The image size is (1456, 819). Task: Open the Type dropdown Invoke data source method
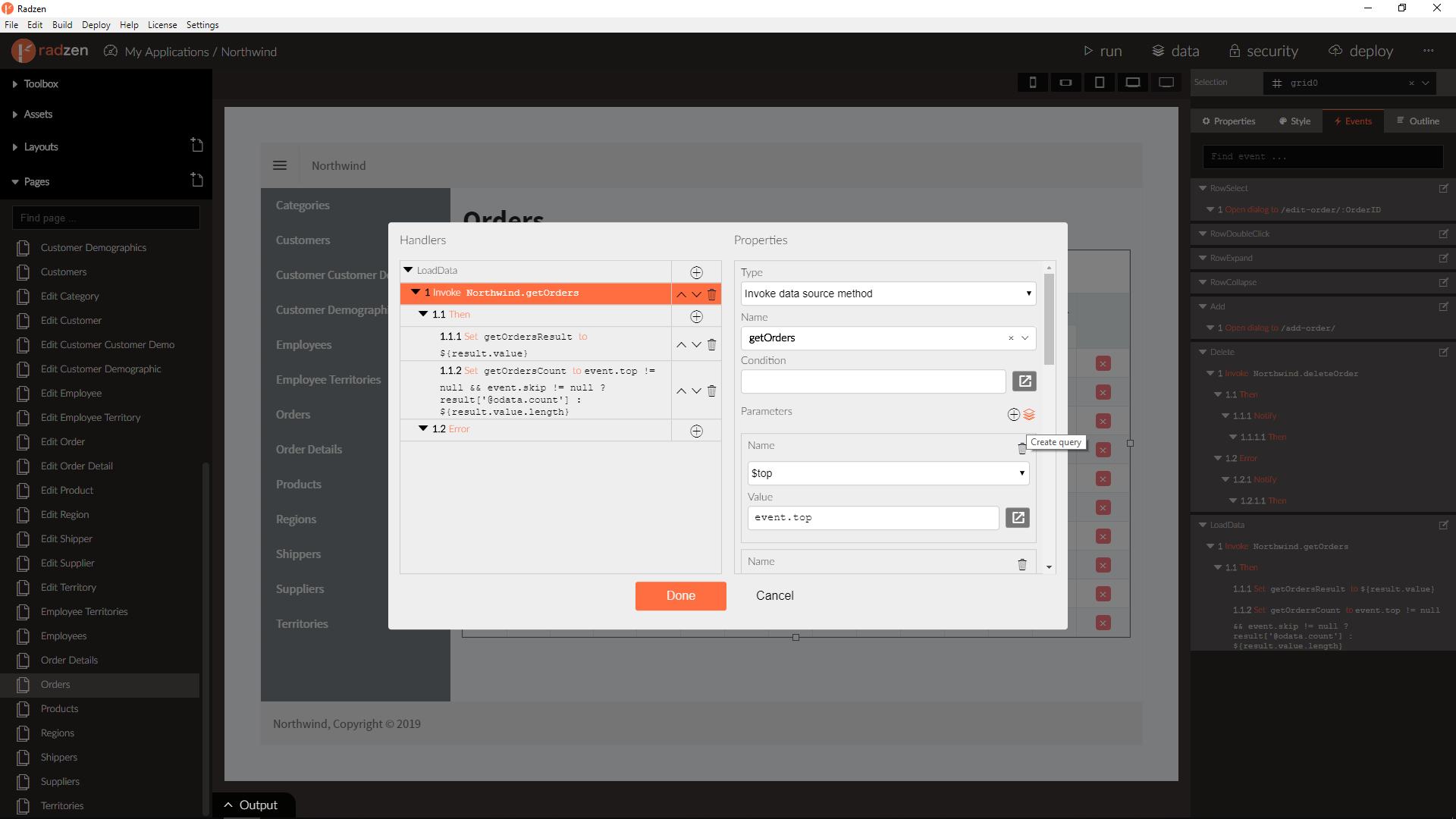(888, 293)
